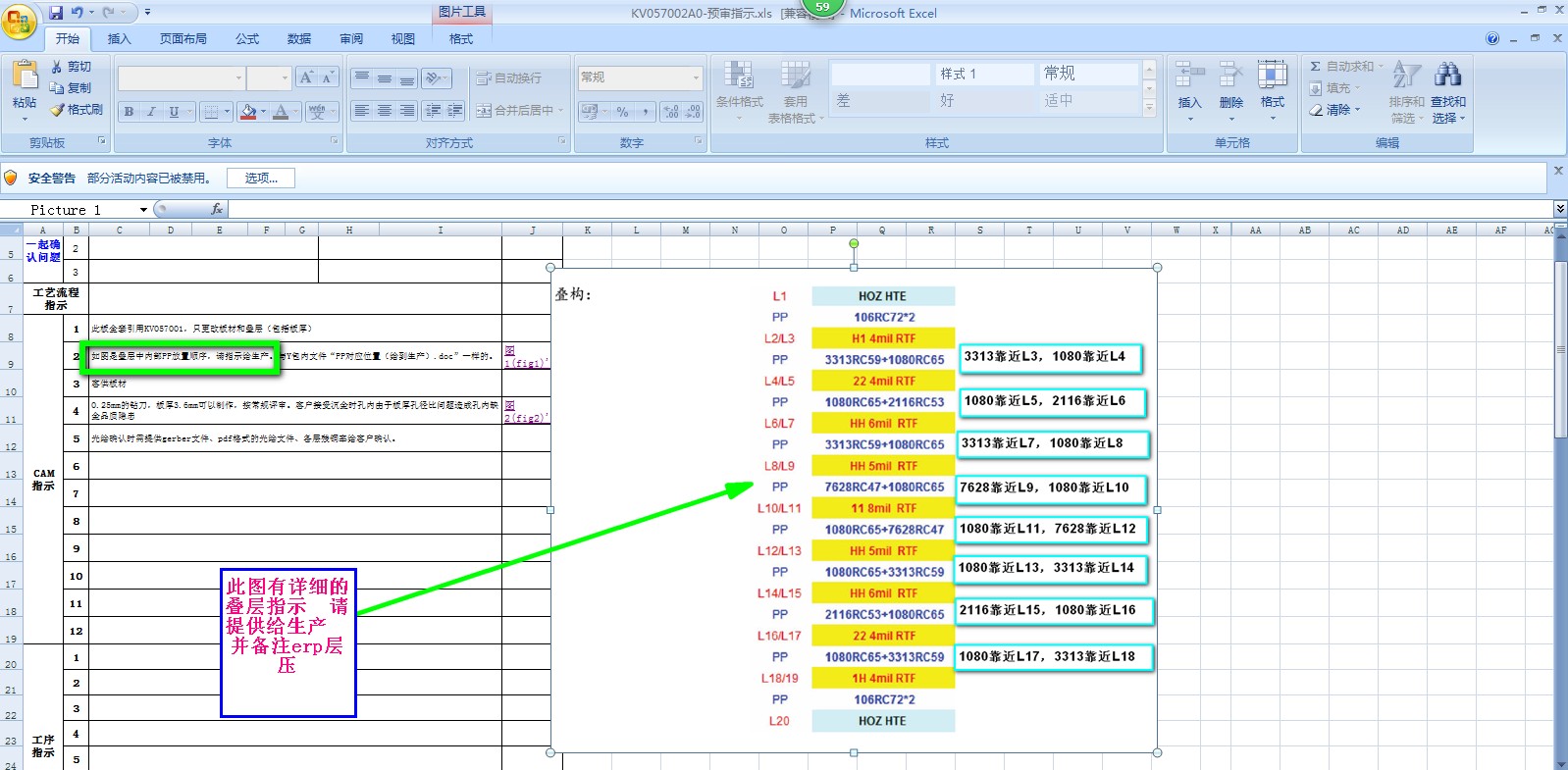Click the Name Box showing Picture 1
The width and height of the screenshot is (1568, 770).
(76, 210)
